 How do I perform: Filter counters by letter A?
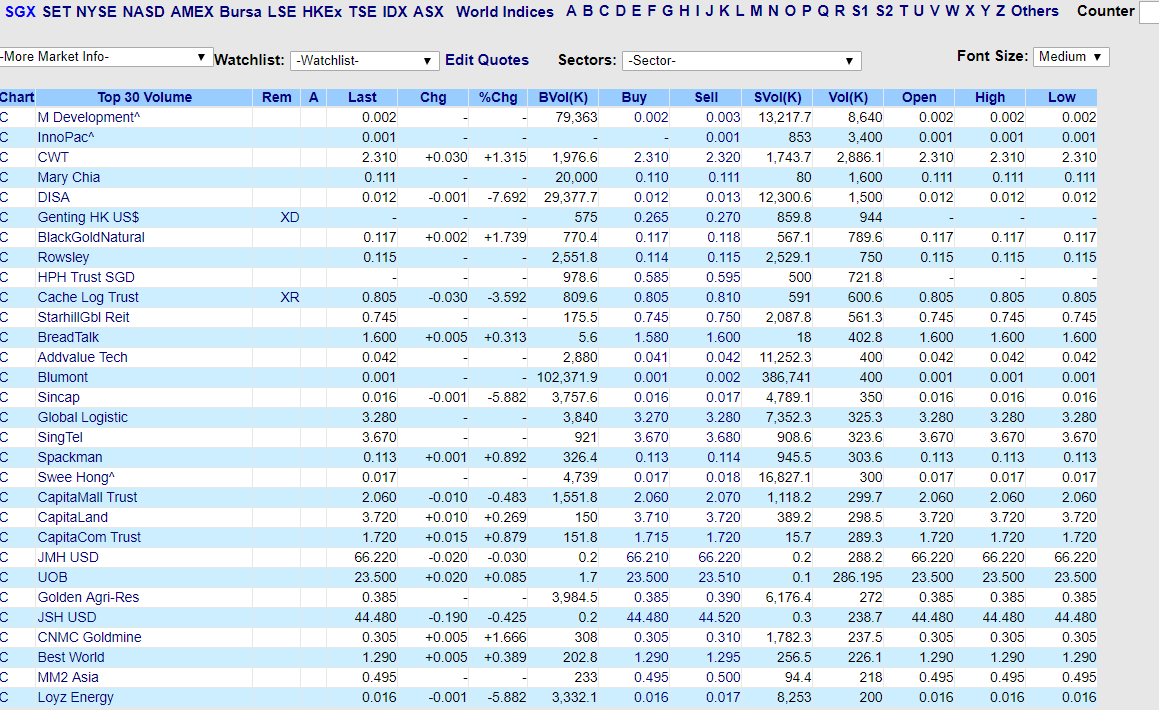[x=571, y=11]
